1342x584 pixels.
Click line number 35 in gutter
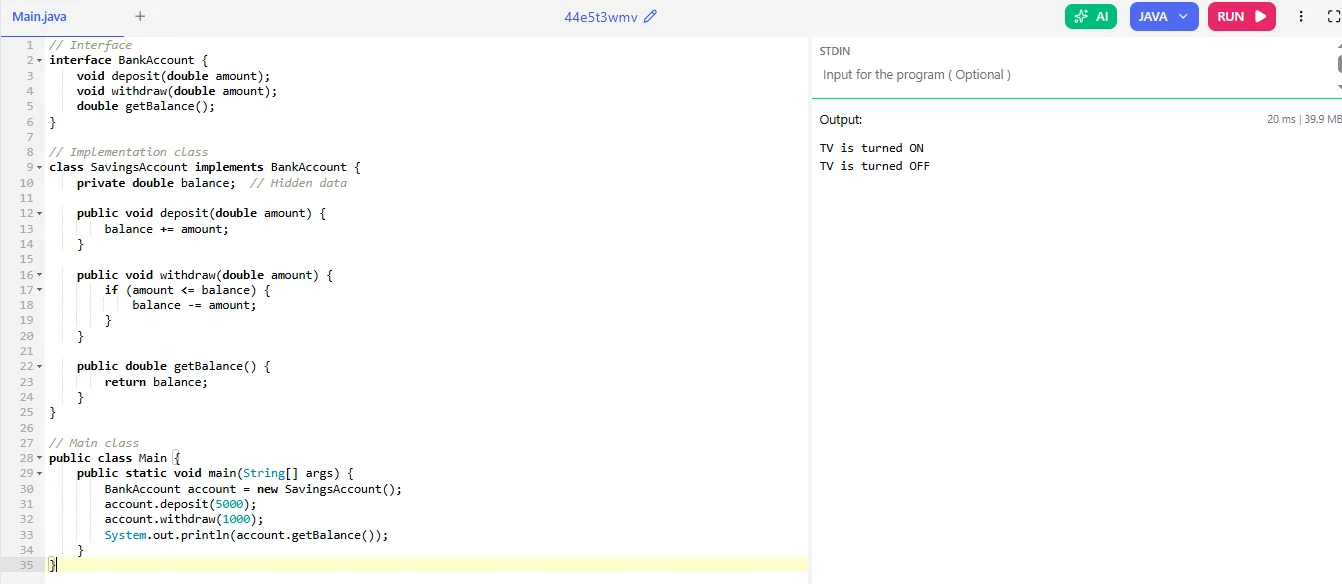click(x=26, y=565)
